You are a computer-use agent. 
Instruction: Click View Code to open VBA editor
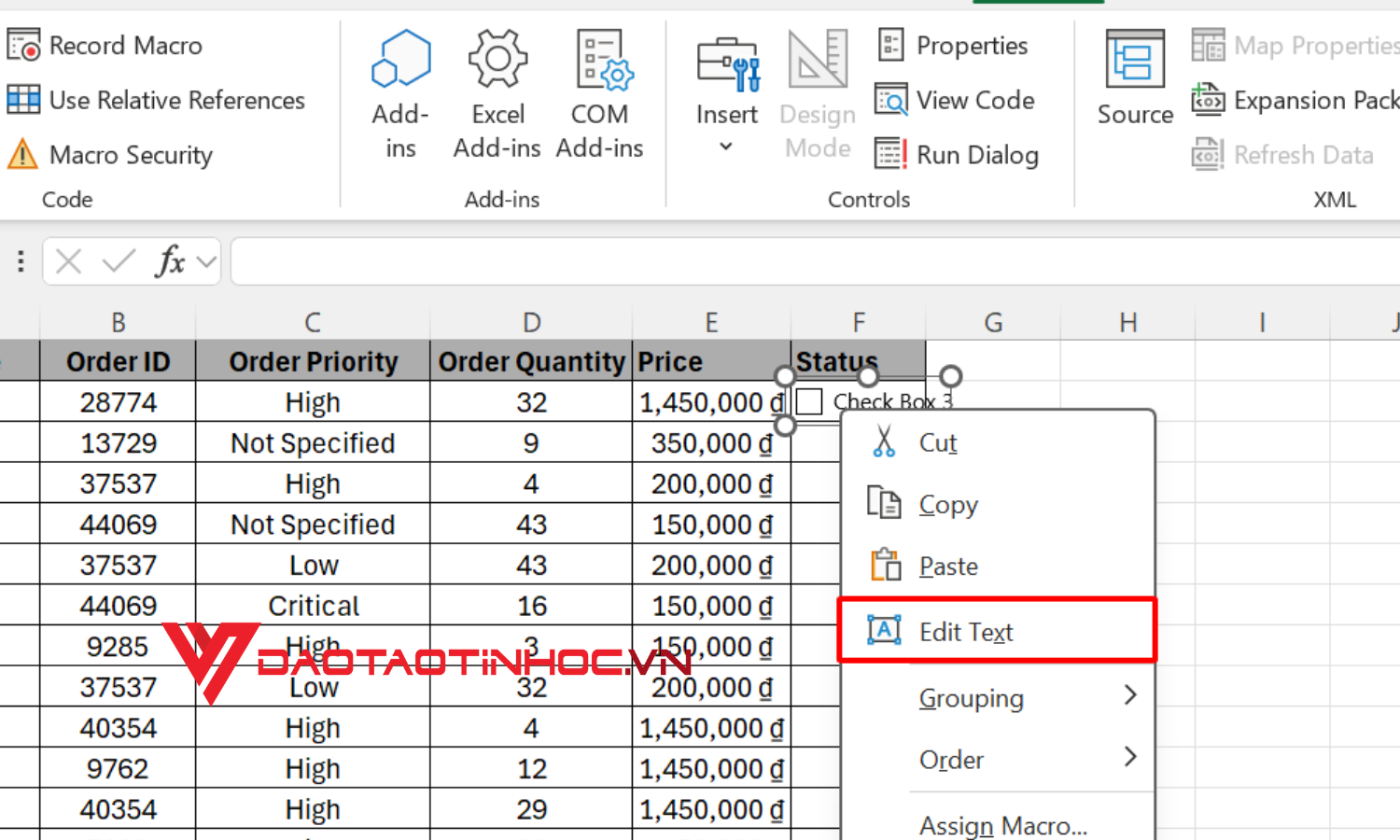[957, 100]
